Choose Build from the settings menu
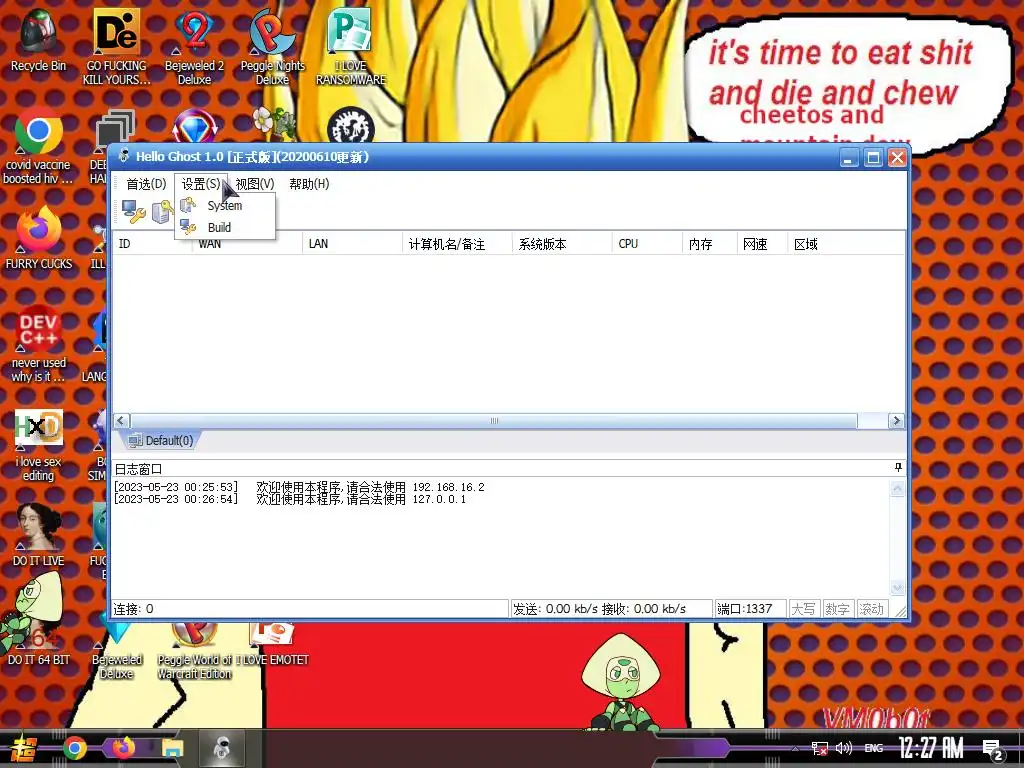 (225, 227)
